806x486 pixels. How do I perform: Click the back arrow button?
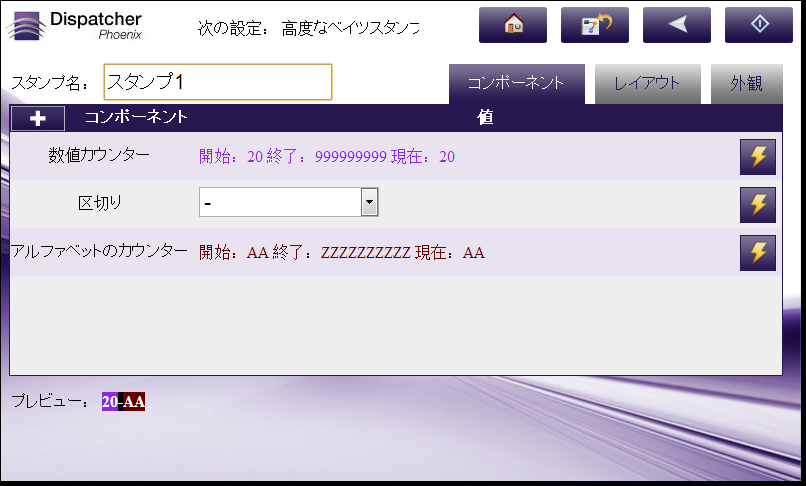(676, 25)
